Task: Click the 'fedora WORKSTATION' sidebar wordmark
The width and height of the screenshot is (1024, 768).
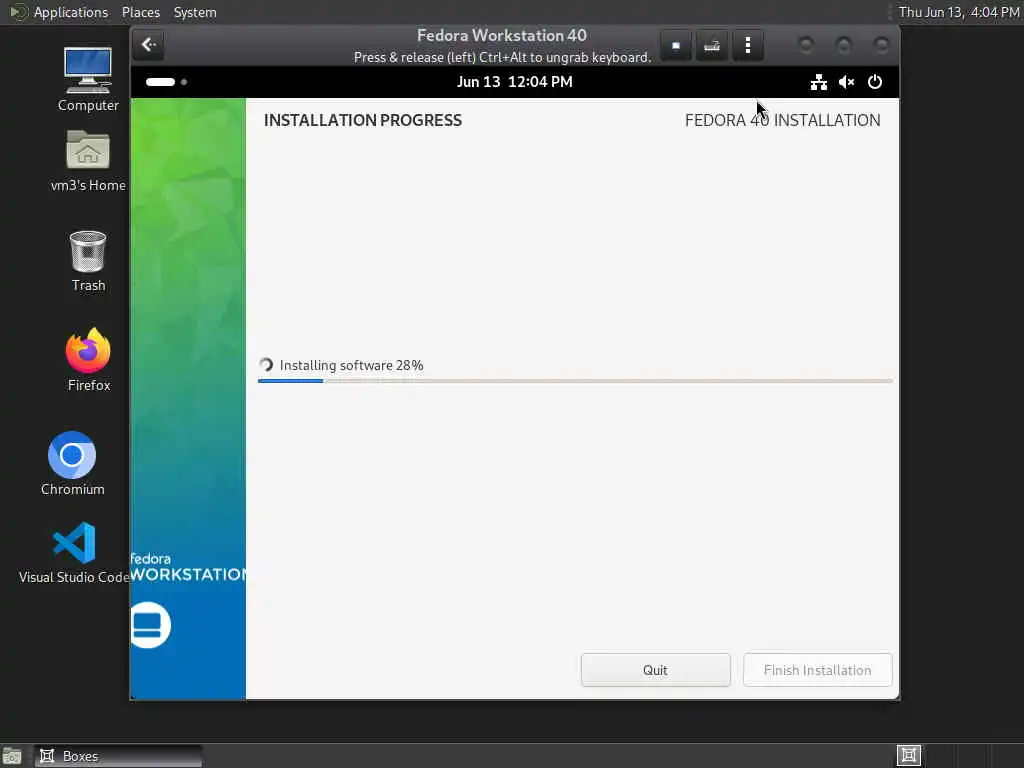Action: pyautogui.click(x=188, y=568)
